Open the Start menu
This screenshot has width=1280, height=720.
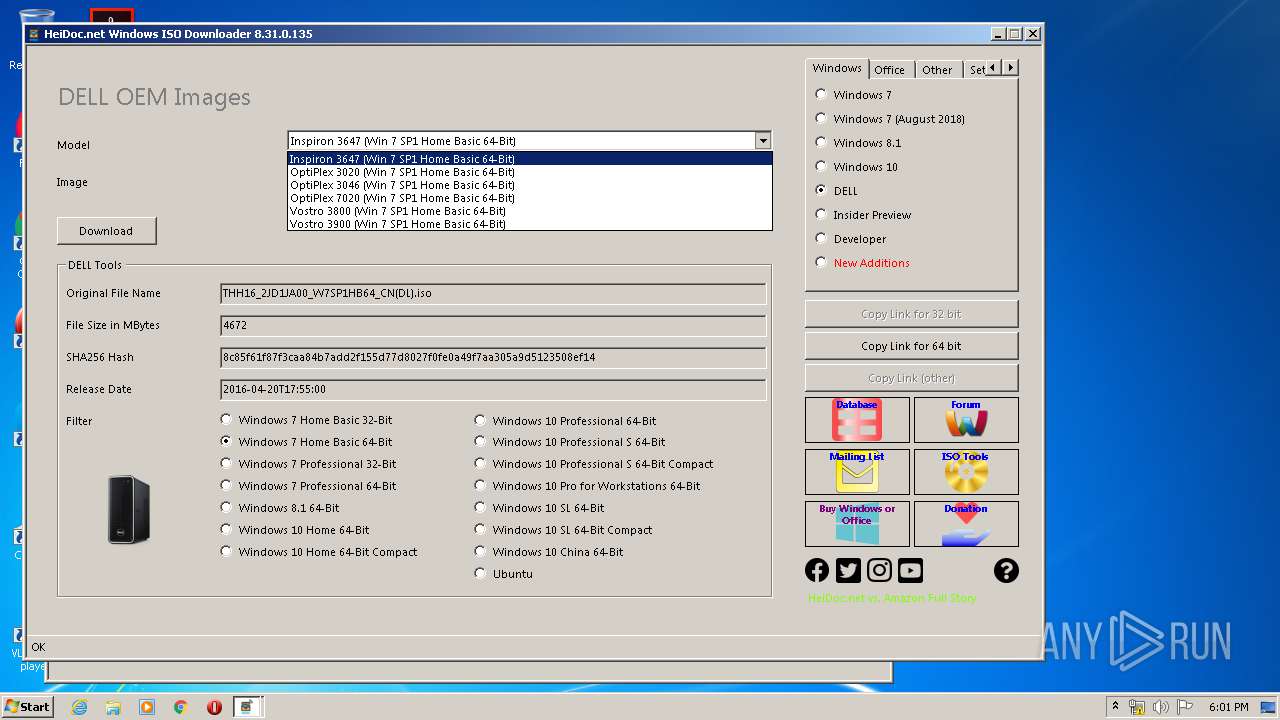(27, 707)
